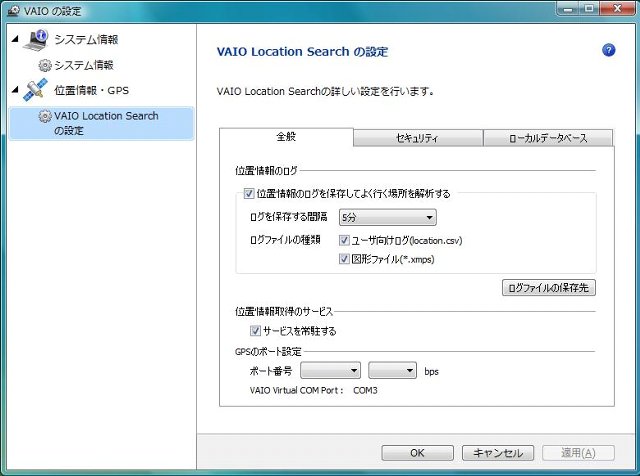Toggle 位置情報のログを保存 checkbox
This screenshot has width=640, height=476.
point(249,193)
